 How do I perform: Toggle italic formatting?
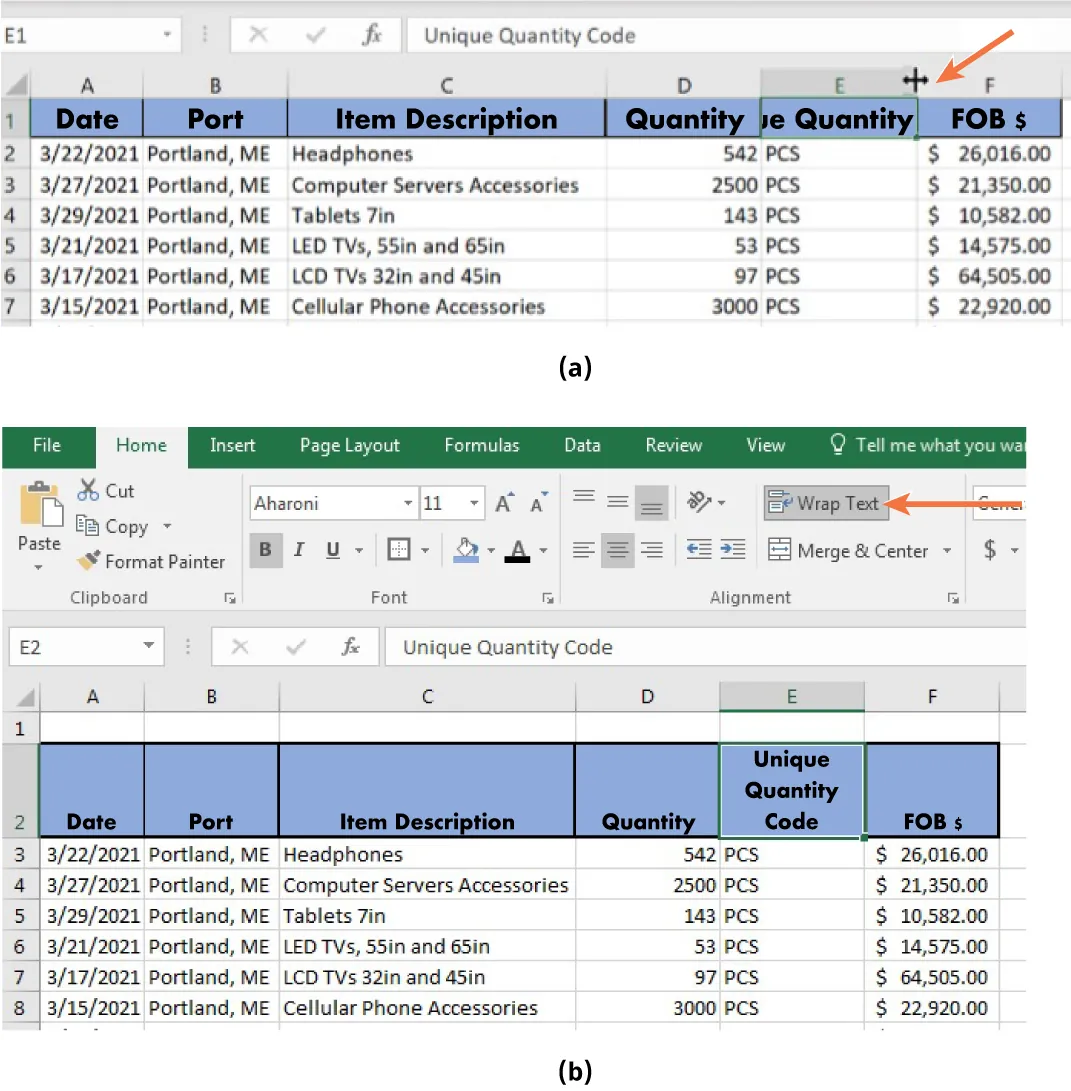pos(298,550)
